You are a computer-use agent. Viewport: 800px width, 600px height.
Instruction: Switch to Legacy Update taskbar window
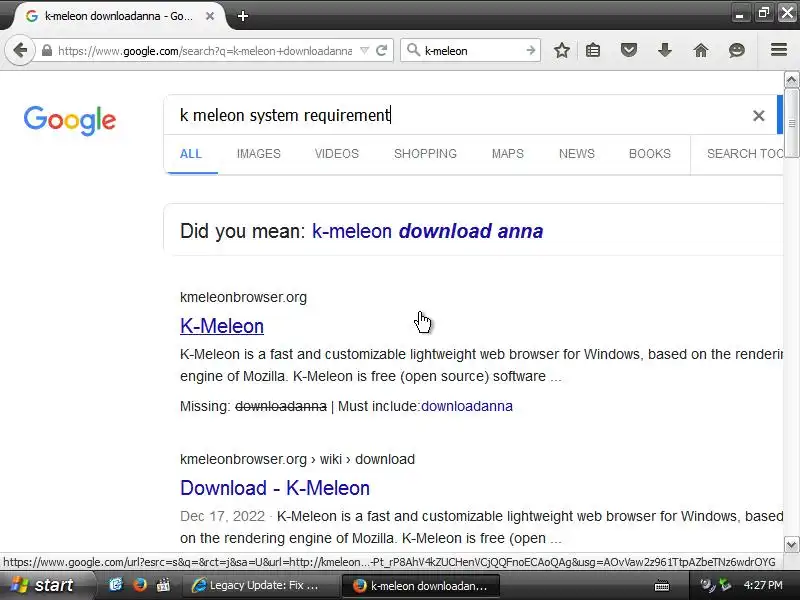(x=262, y=585)
